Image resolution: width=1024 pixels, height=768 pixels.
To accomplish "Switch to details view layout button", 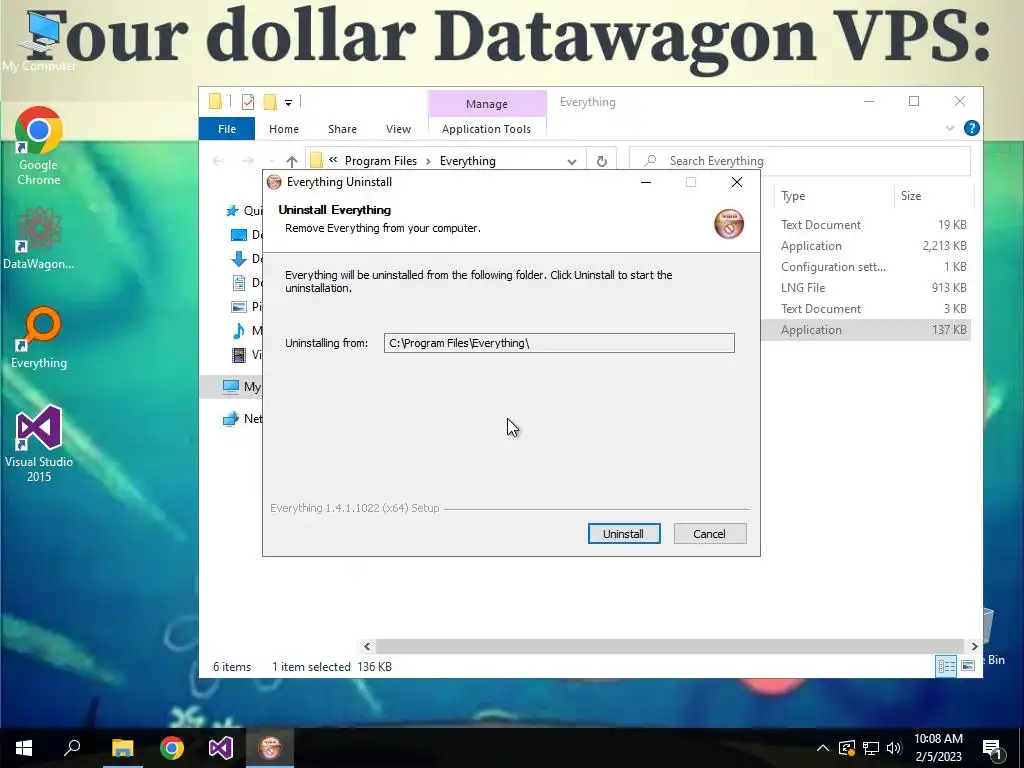I will click(x=946, y=666).
